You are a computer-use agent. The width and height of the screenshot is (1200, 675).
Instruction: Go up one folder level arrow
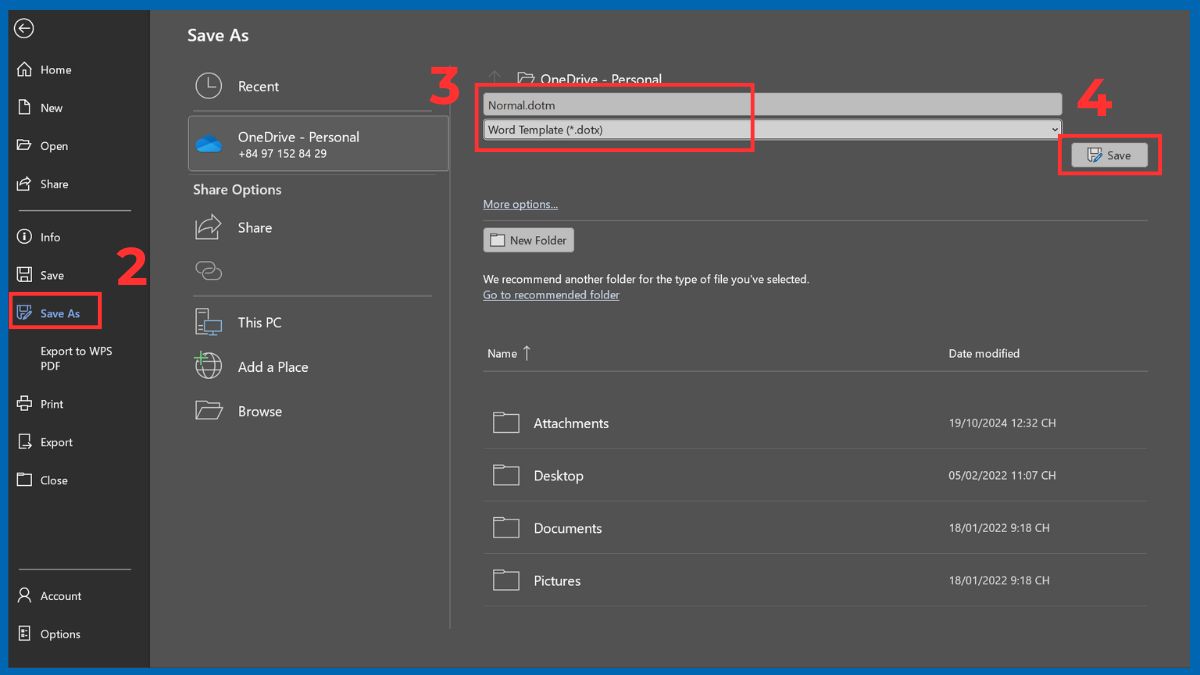(494, 79)
